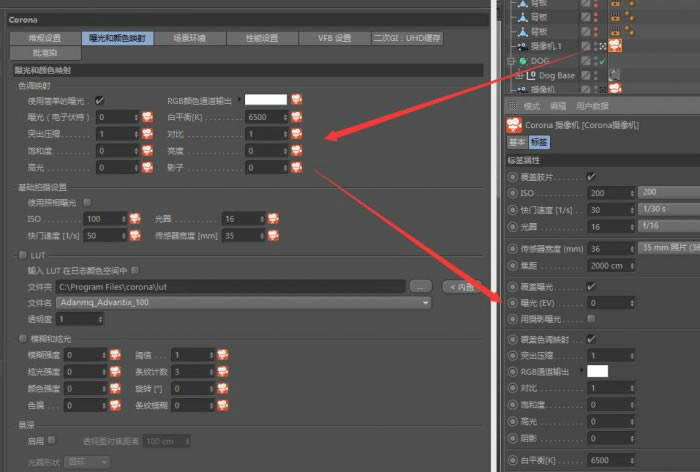Click camera icon next to 白平衡[K] 6500 field
This screenshot has height=472, width=700.
[297, 117]
